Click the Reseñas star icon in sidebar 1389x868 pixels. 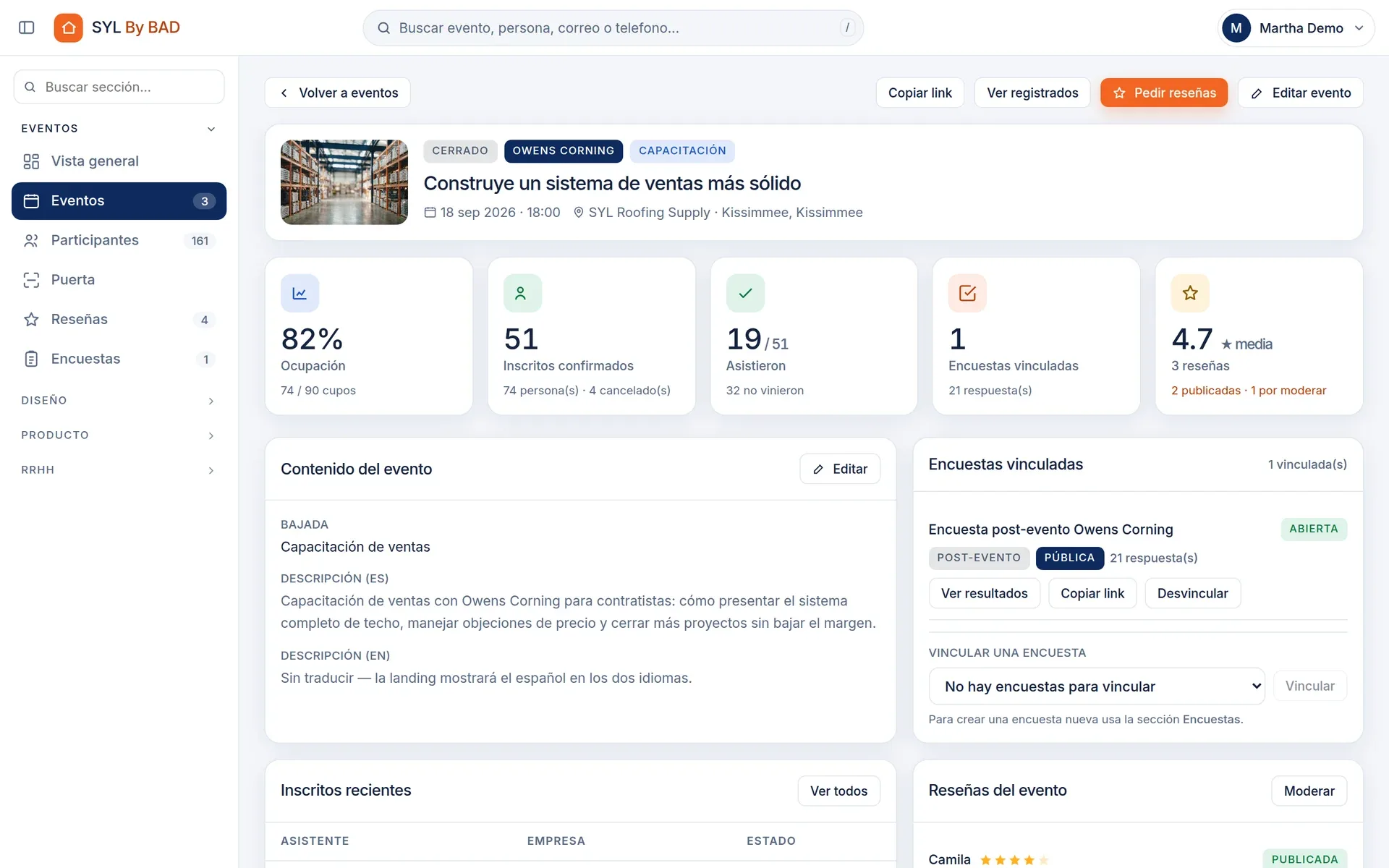tap(31, 319)
